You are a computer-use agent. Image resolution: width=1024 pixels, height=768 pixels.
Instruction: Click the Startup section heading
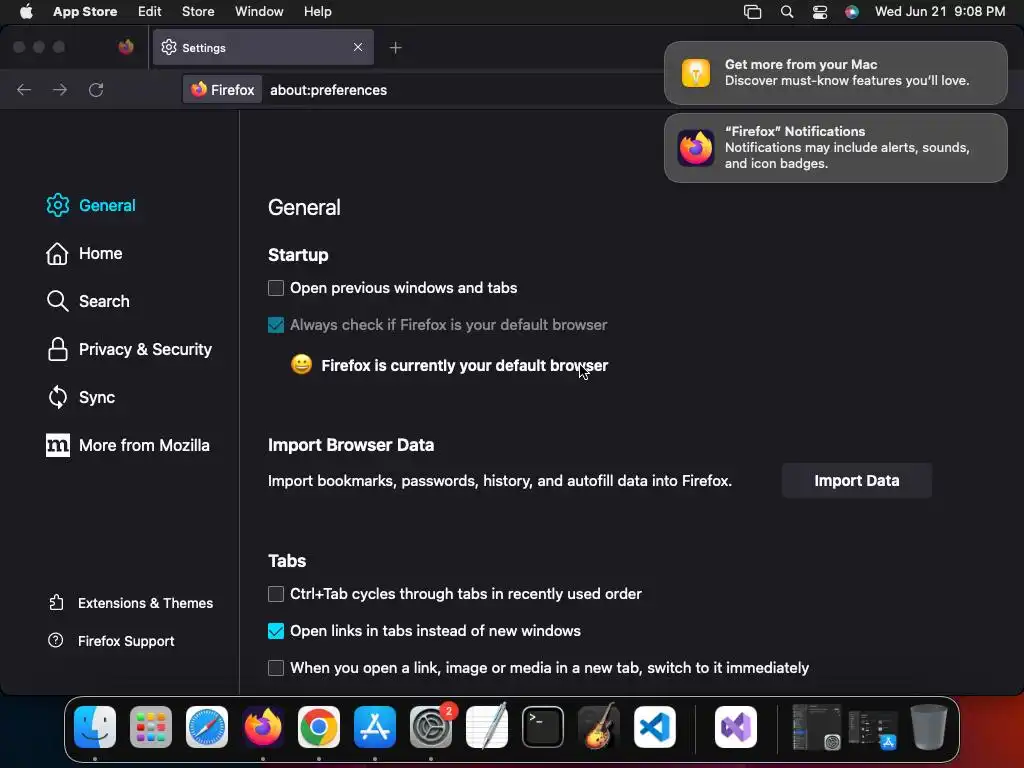298,255
